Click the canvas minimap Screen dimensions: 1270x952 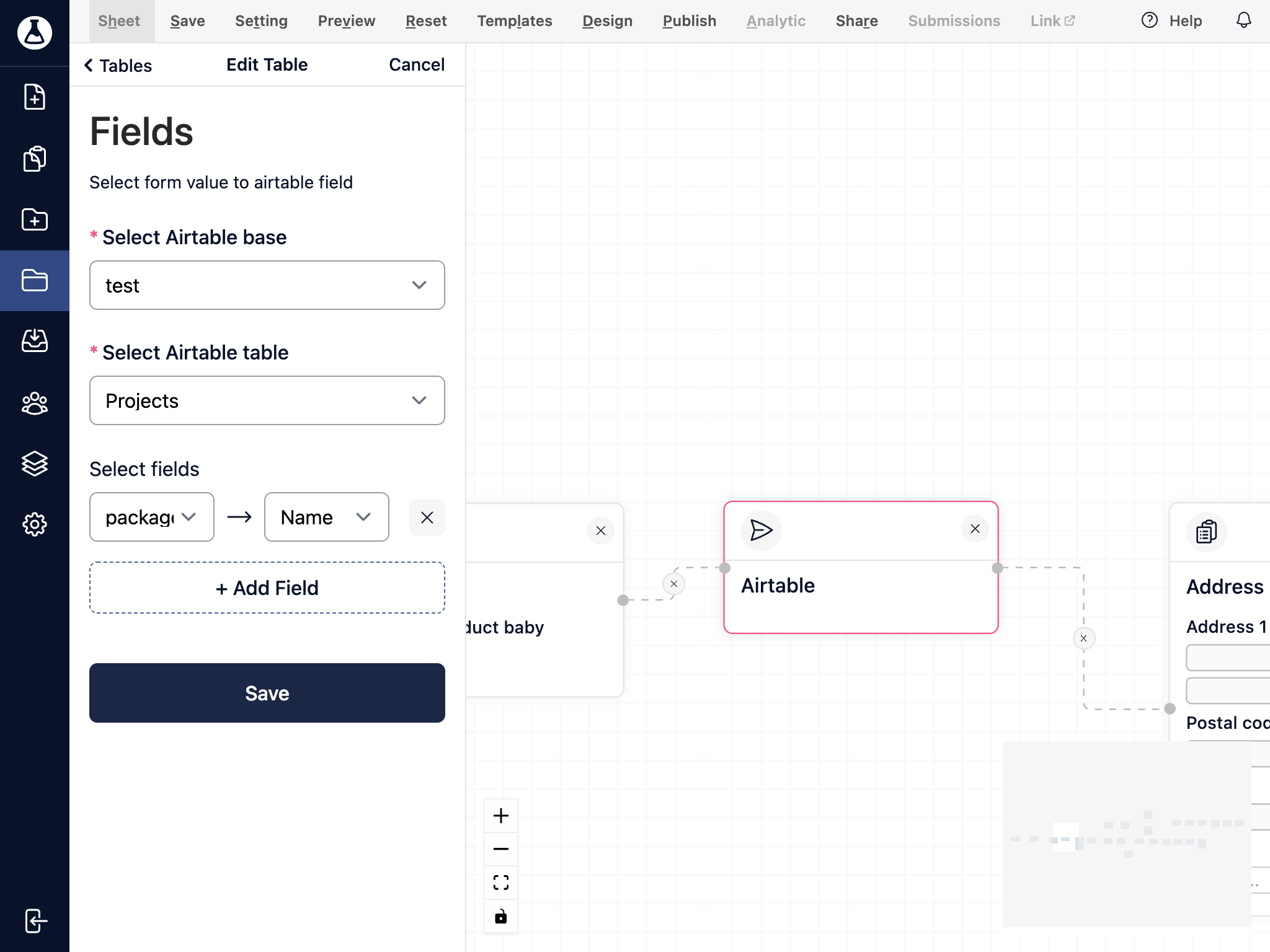1127,834
